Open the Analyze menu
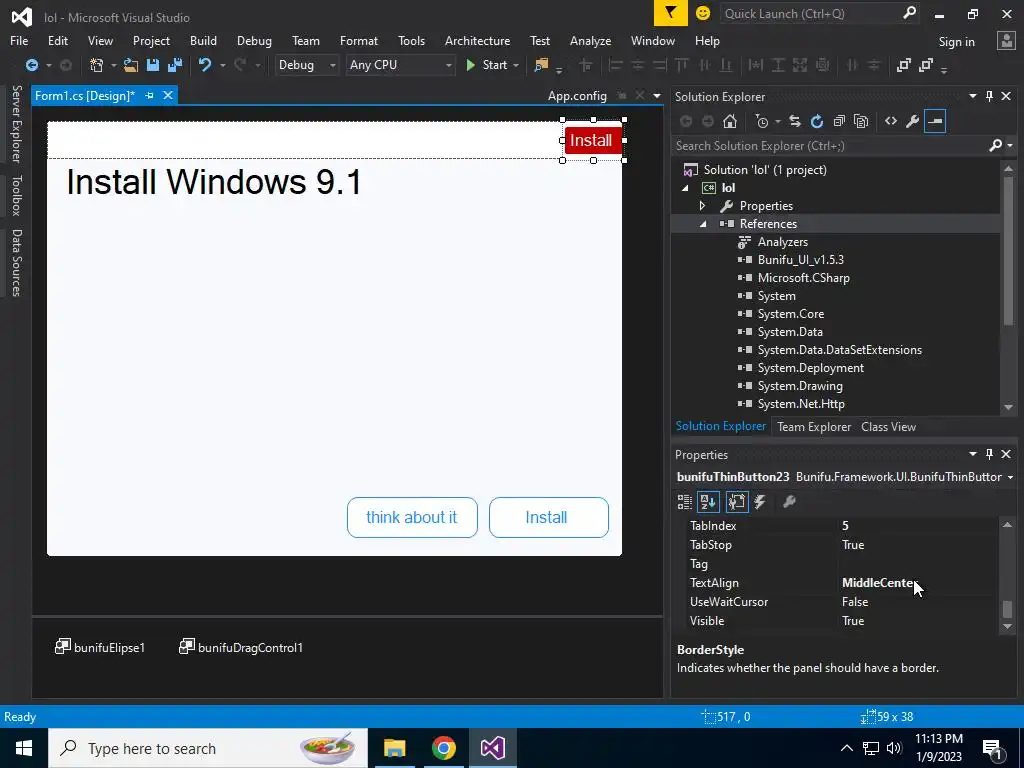 [x=590, y=40]
